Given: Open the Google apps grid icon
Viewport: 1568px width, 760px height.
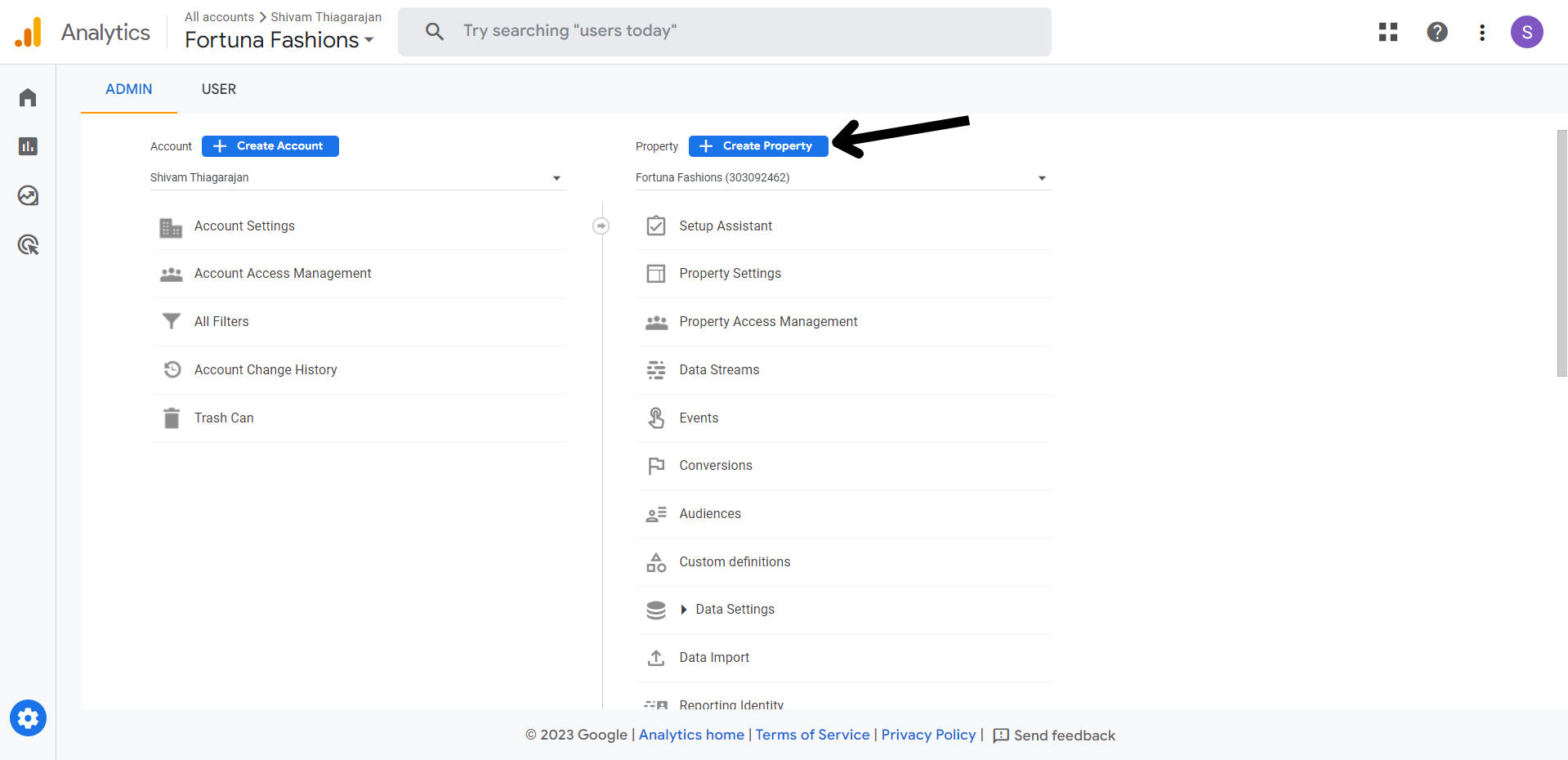Looking at the screenshot, I should pyautogui.click(x=1387, y=32).
